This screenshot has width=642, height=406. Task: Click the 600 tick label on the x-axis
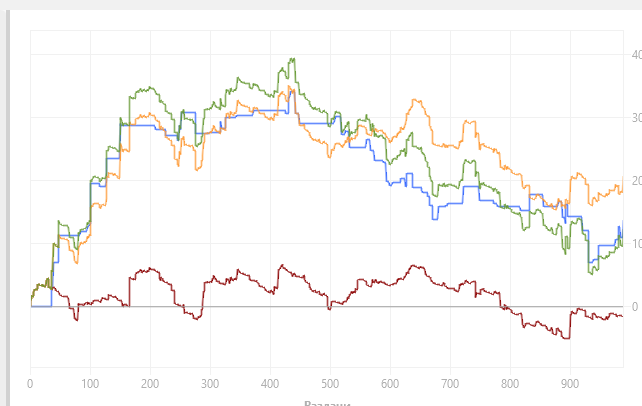(390, 383)
